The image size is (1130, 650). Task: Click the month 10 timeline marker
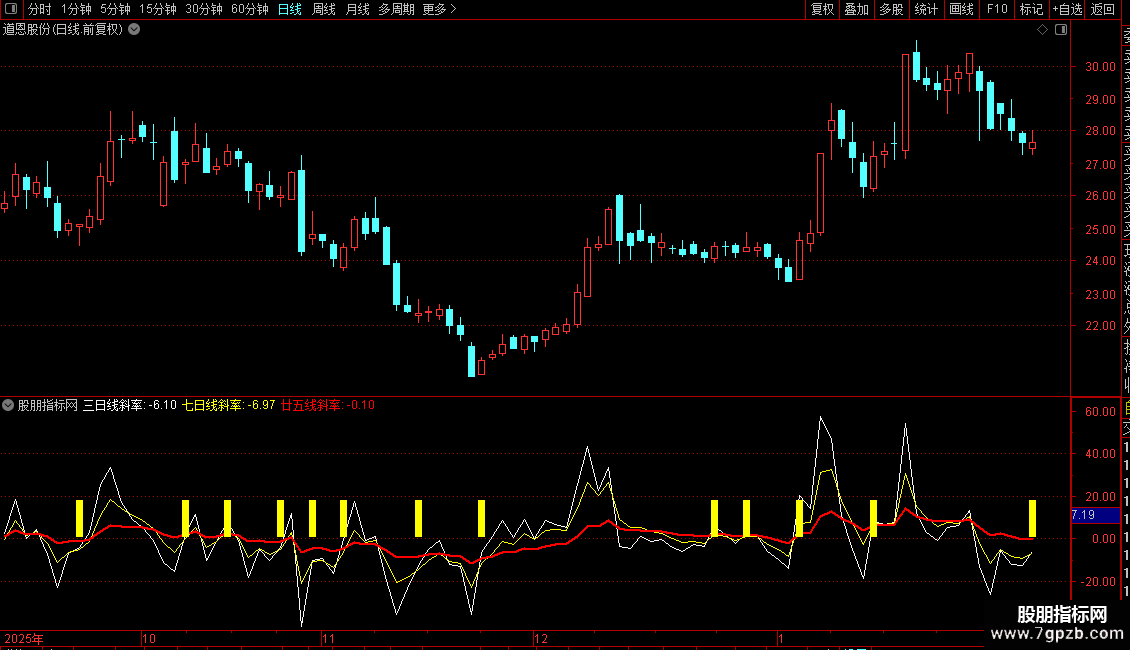(149, 638)
